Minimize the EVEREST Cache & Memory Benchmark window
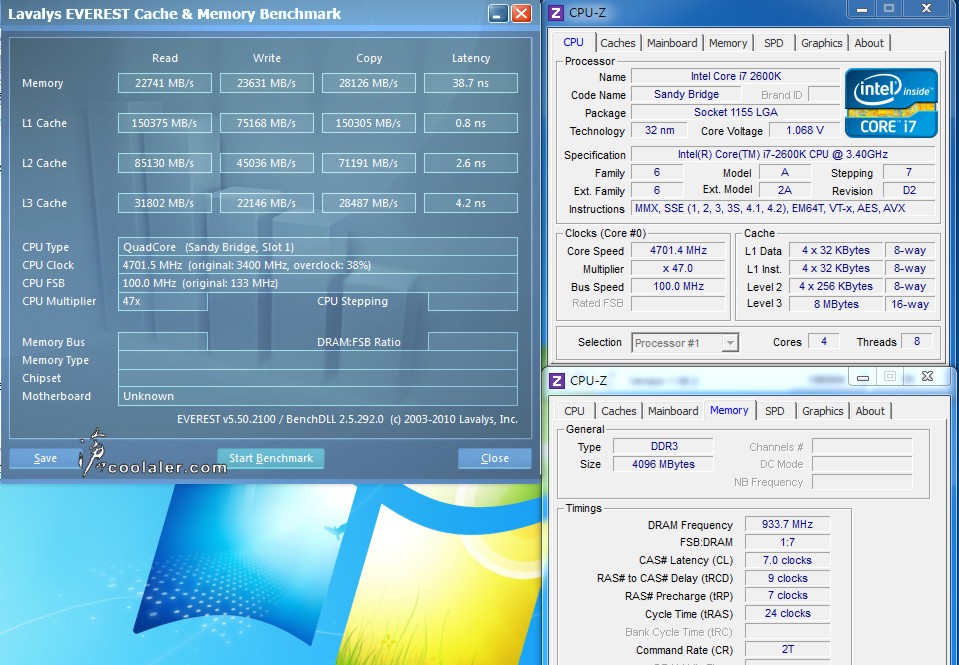The width and height of the screenshot is (959, 665). pyautogui.click(x=498, y=13)
